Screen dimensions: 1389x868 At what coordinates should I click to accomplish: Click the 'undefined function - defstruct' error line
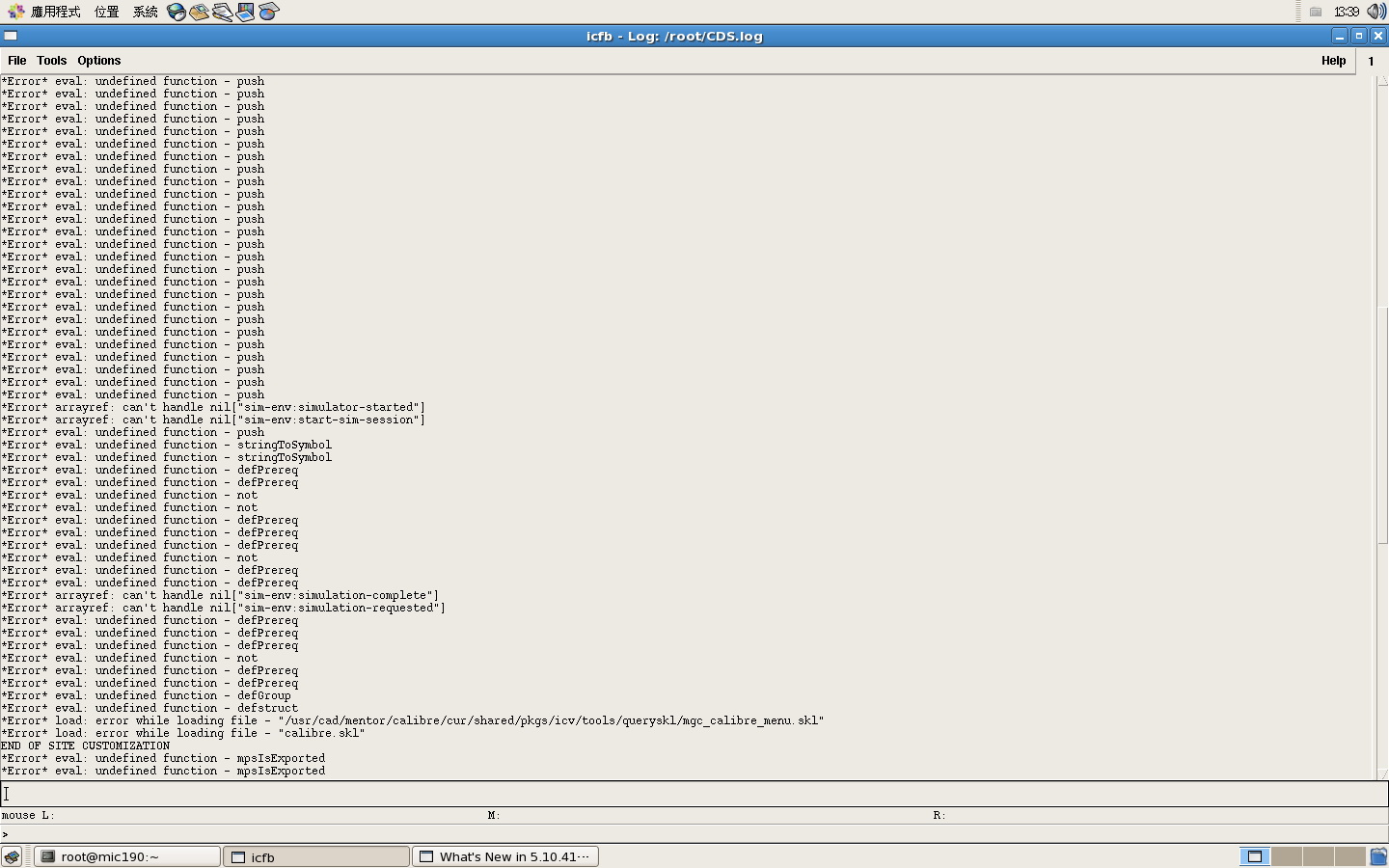(x=150, y=708)
